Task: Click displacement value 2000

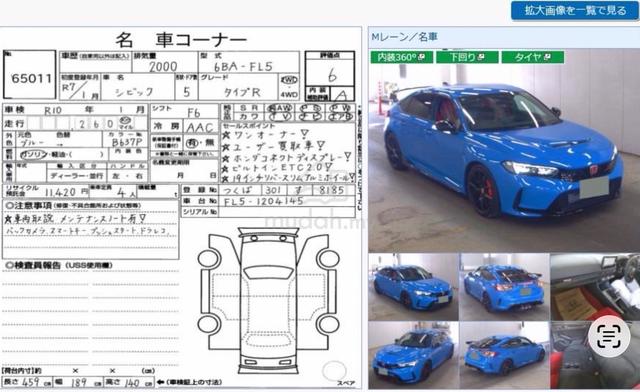Action: pos(163,67)
